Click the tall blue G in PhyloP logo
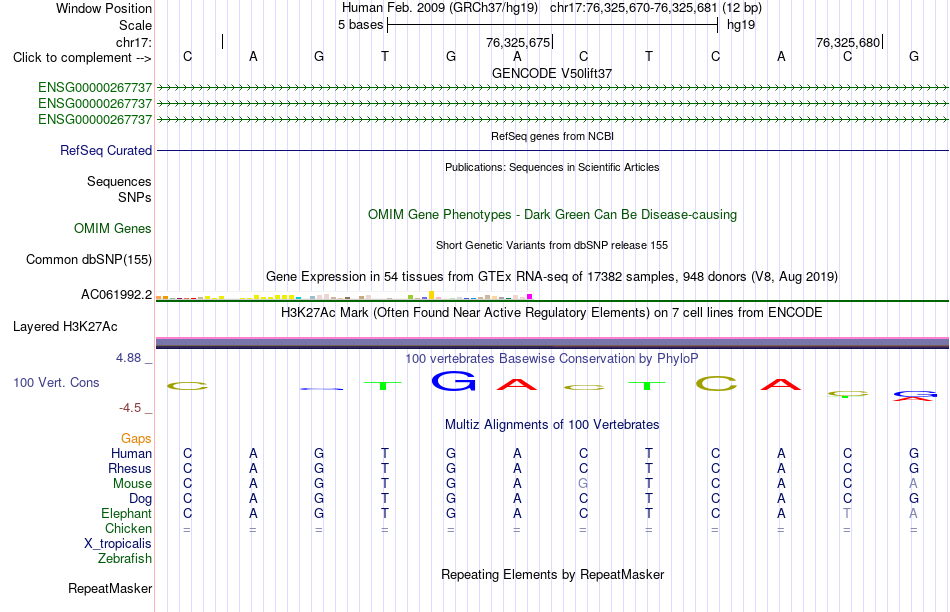This screenshot has width=950, height=612. (453, 381)
